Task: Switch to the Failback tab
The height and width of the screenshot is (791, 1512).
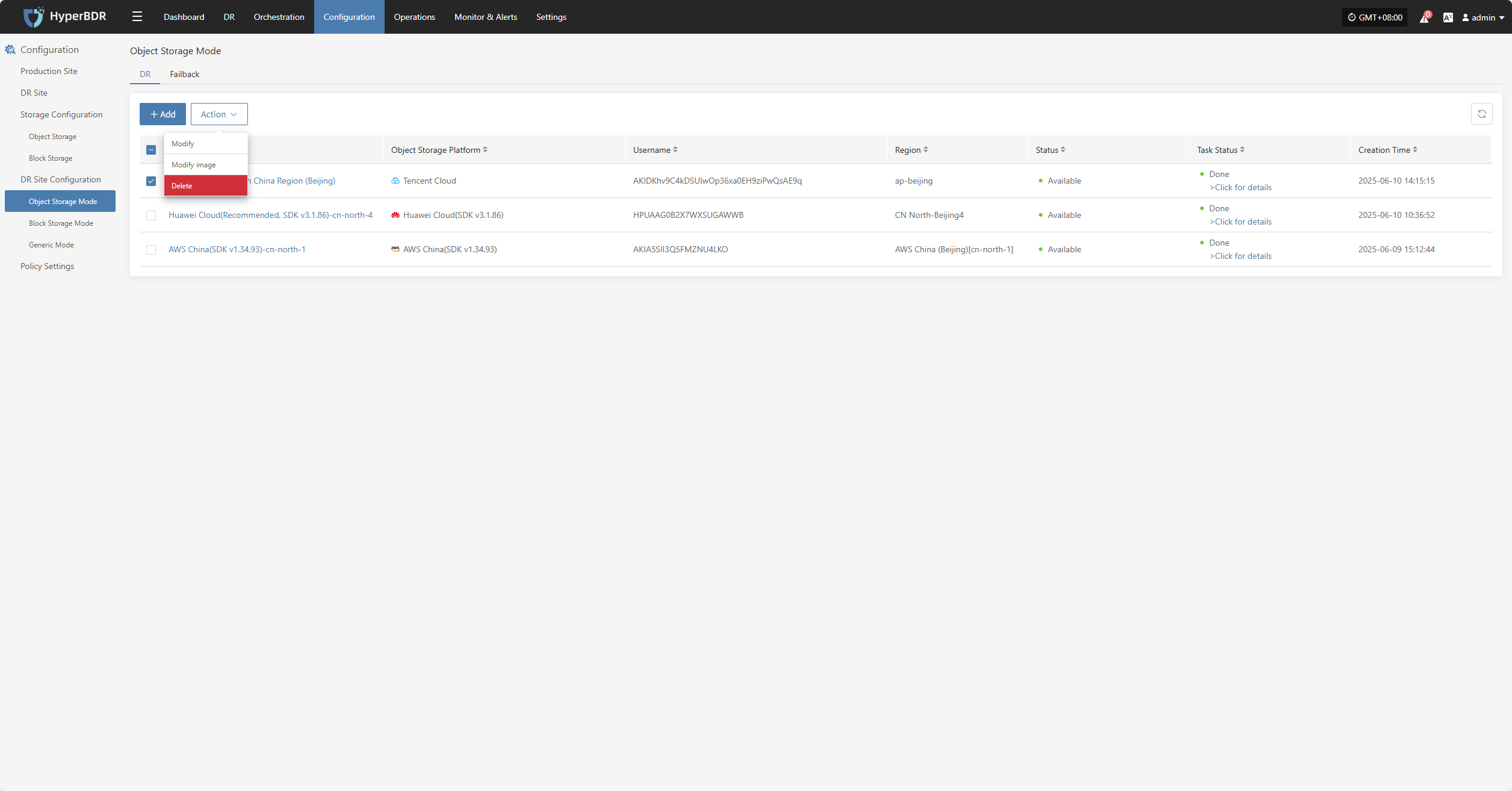Action: (184, 74)
